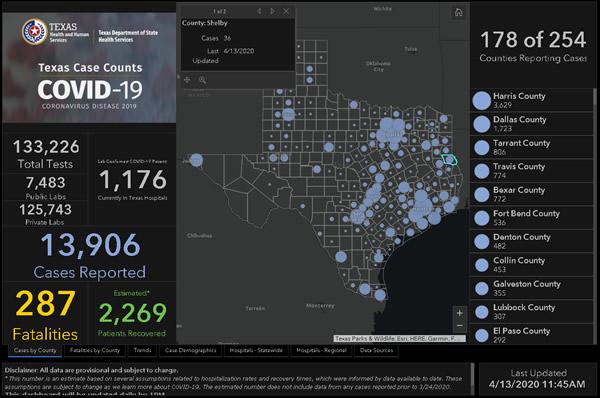
Task: Zoom in with the map plus button
Action: pyautogui.click(x=460, y=313)
